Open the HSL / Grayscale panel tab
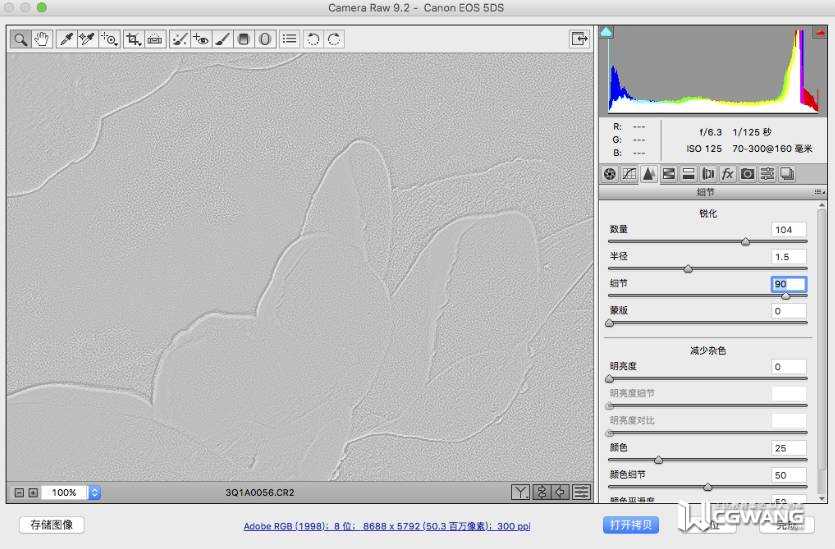Screen dimensions: 835x549 [668, 174]
